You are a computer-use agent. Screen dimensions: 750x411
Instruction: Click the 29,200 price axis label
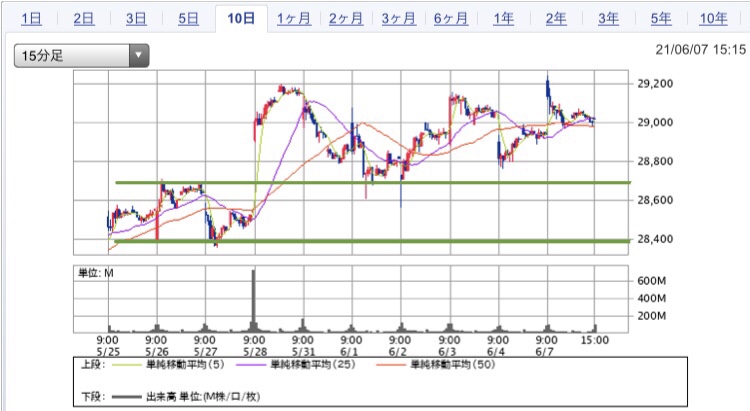(655, 84)
